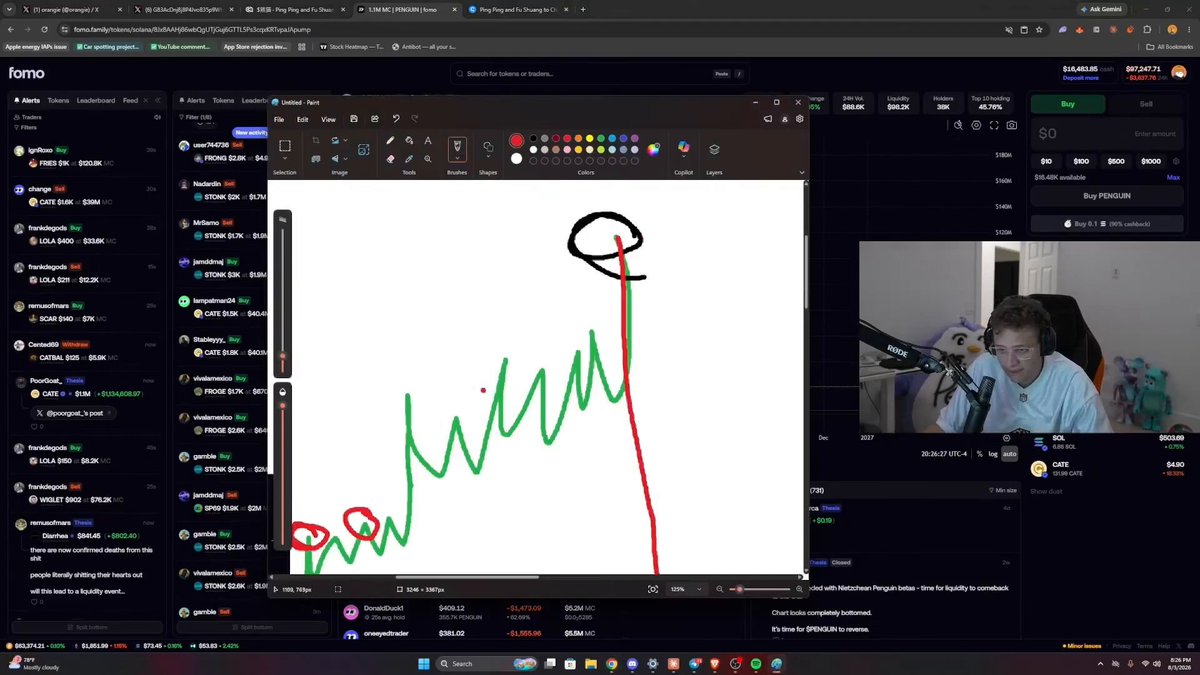Select the Pencil tool in Paint
Viewport: 1200px width, 675px height.
click(x=390, y=141)
